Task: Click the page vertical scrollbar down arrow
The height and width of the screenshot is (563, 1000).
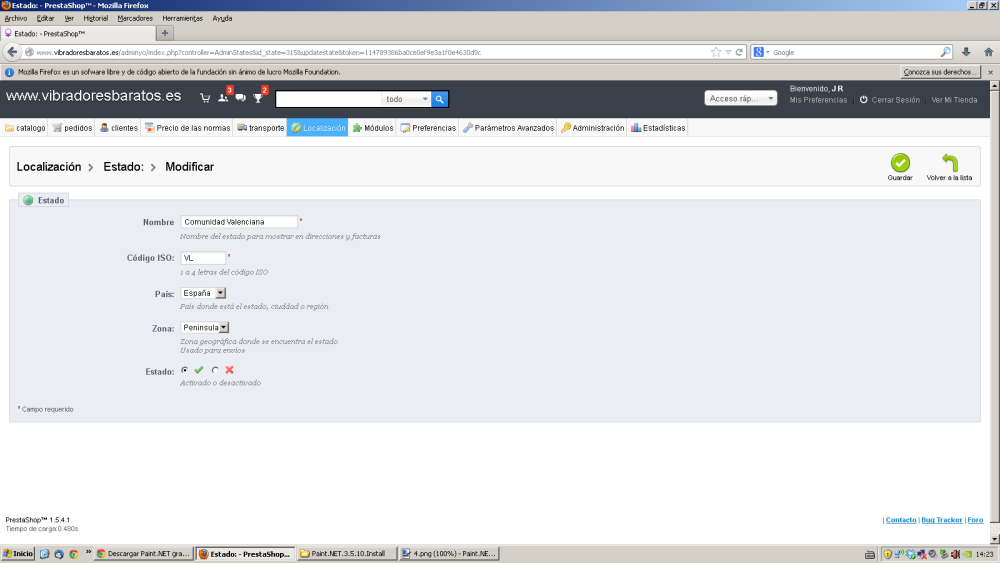Action: (994, 539)
